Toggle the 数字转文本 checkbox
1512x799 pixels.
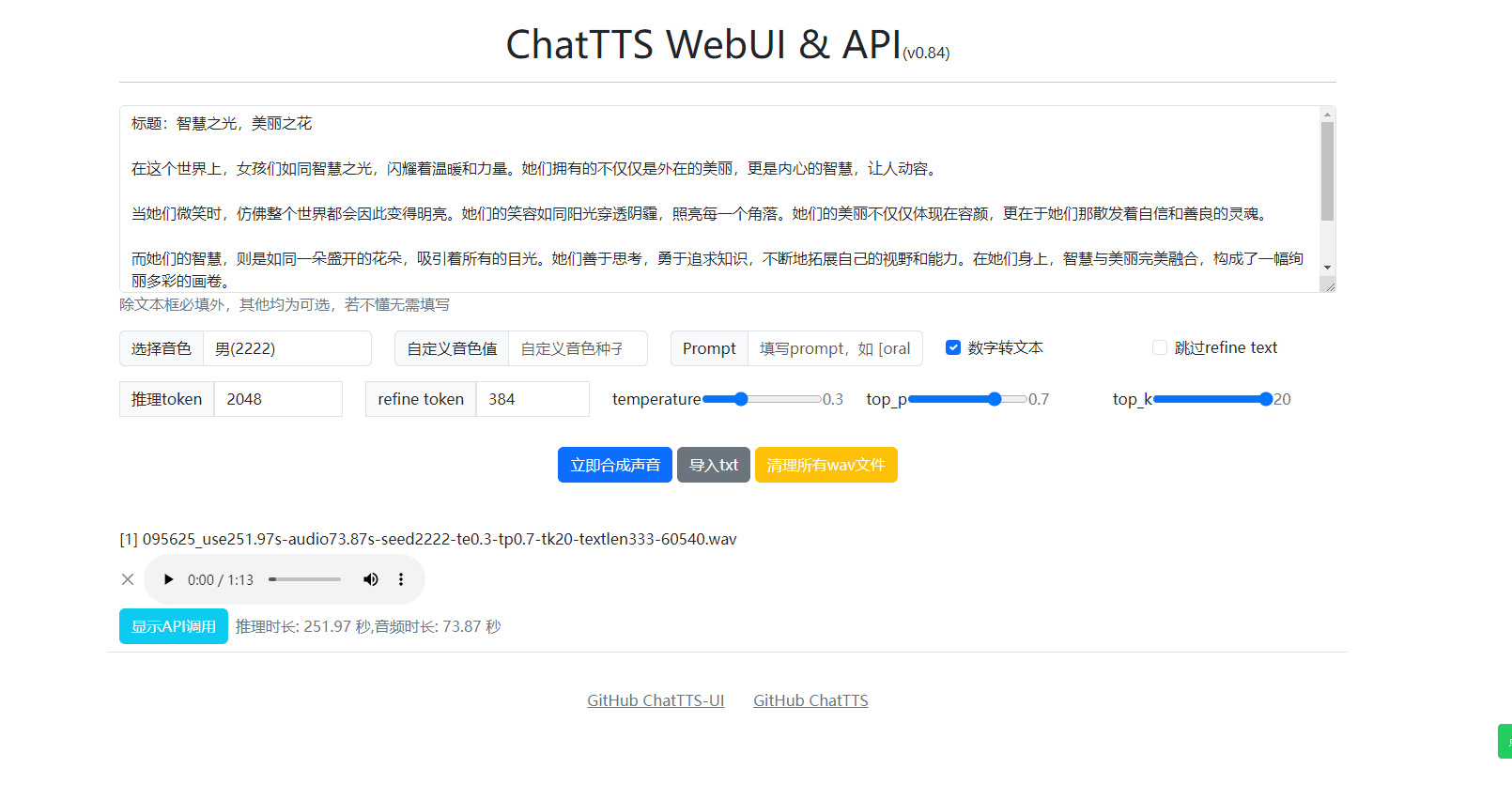click(x=953, y=347)
